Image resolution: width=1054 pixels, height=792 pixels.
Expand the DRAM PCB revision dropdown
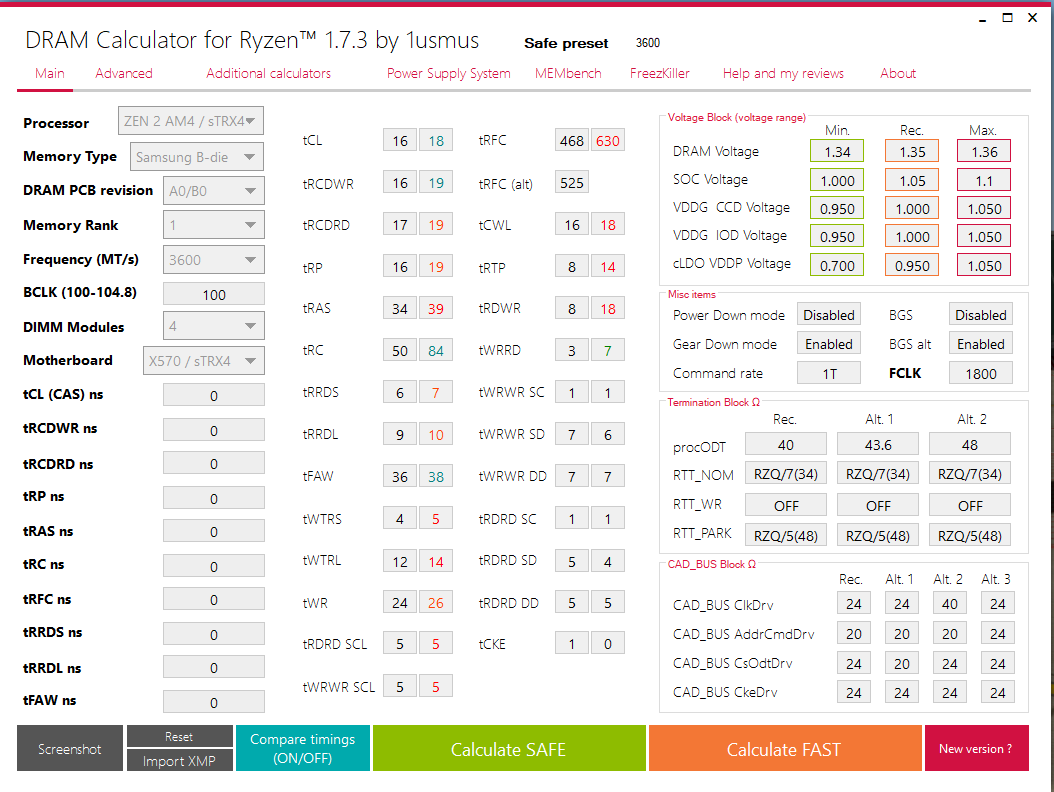coord(214,191)
